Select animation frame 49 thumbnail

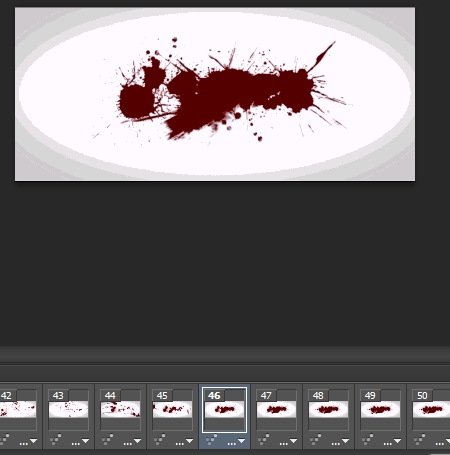pyautogui.click(x=380, y=409)
